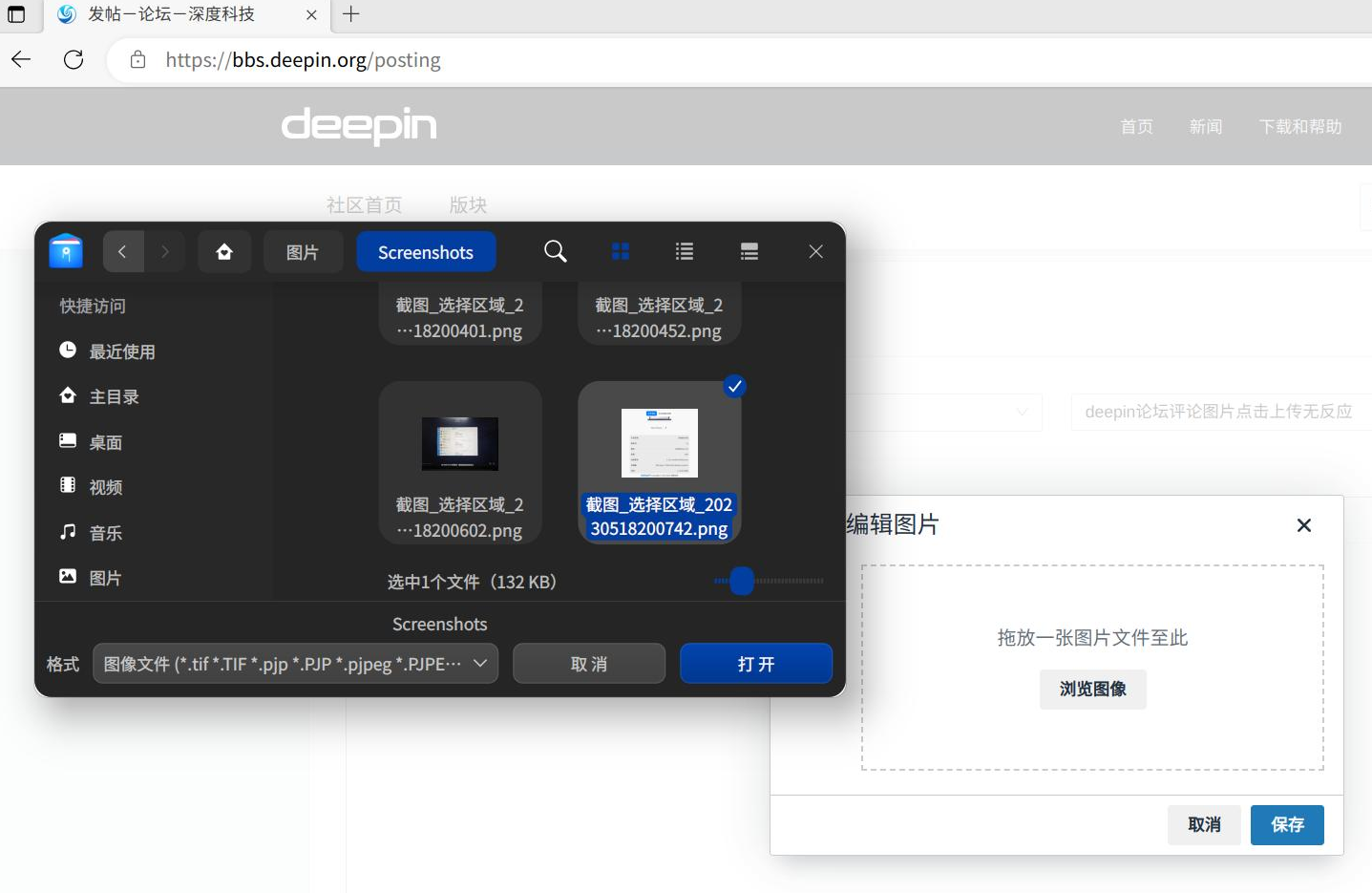Open 首页 in site navigation

(1136, 126)
